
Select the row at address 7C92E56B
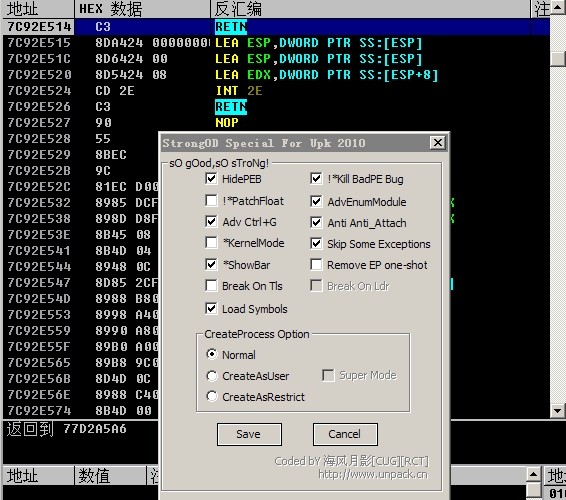80,379
